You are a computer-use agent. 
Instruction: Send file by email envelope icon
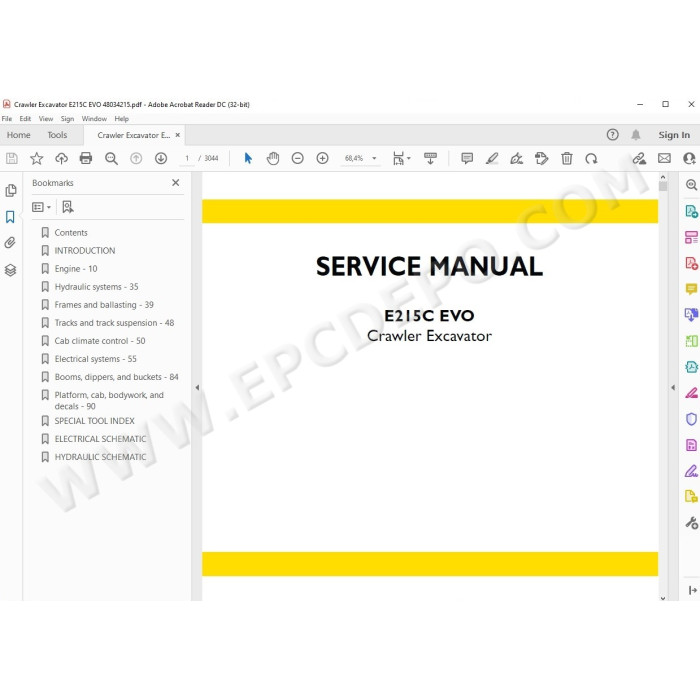point(664,158)
